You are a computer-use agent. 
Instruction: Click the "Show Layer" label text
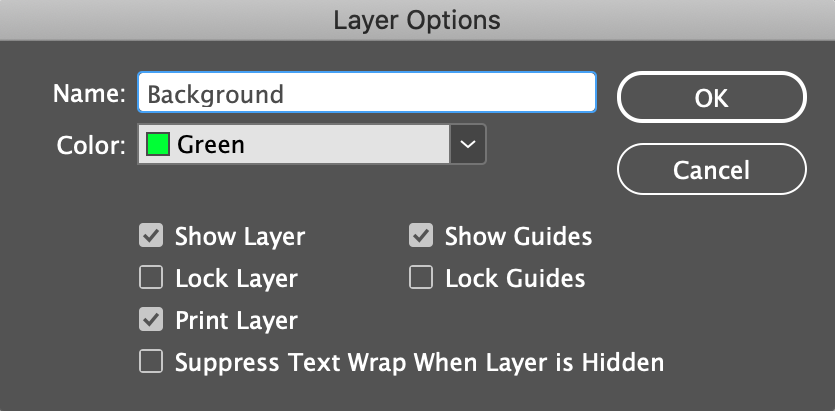click(x=240, y=237)
